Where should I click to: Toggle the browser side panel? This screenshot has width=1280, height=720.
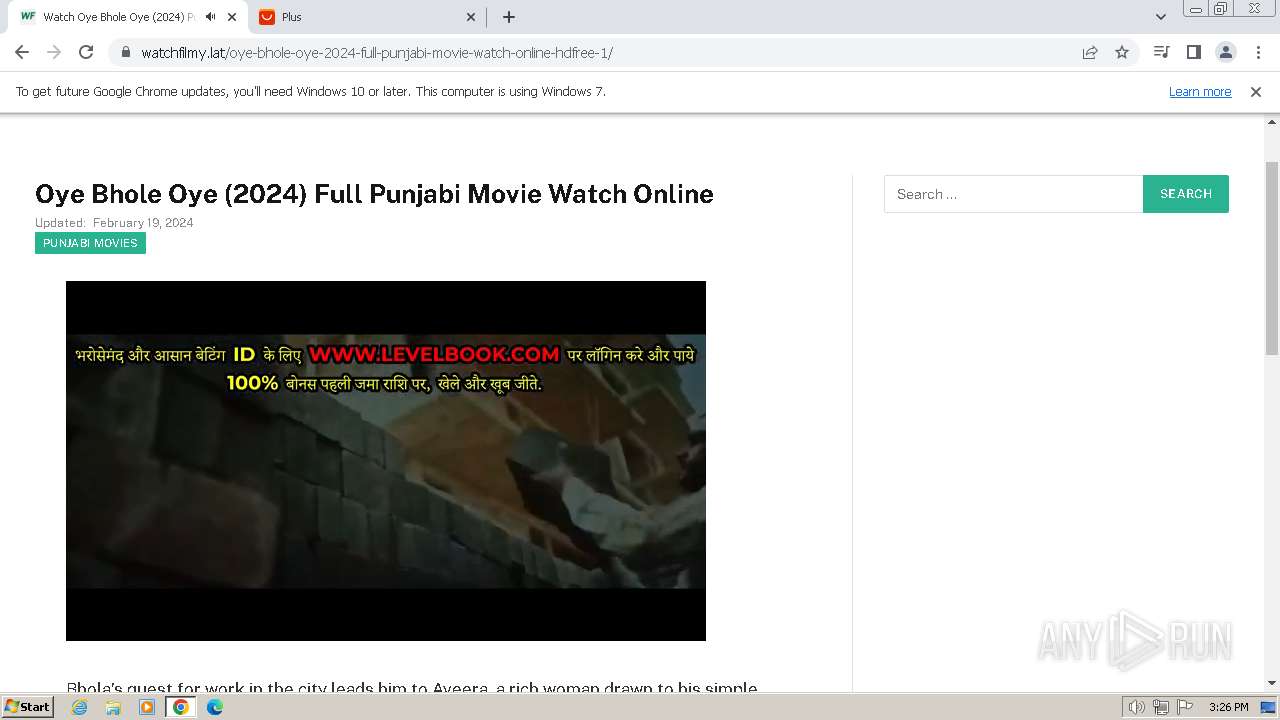(x=1193, y=52)
